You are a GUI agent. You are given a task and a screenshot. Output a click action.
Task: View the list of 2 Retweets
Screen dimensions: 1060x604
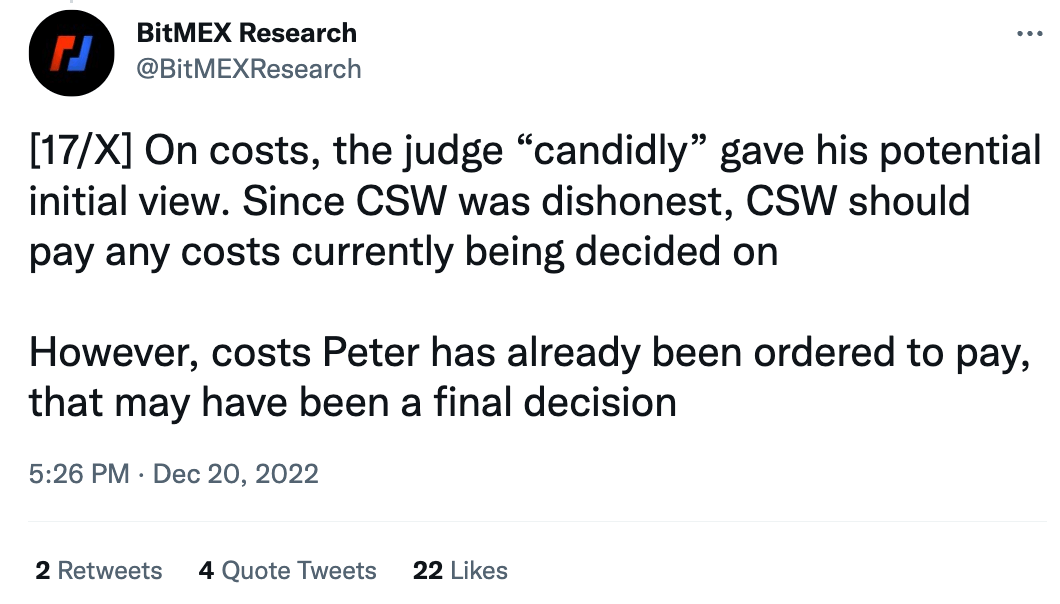[99, 570]
